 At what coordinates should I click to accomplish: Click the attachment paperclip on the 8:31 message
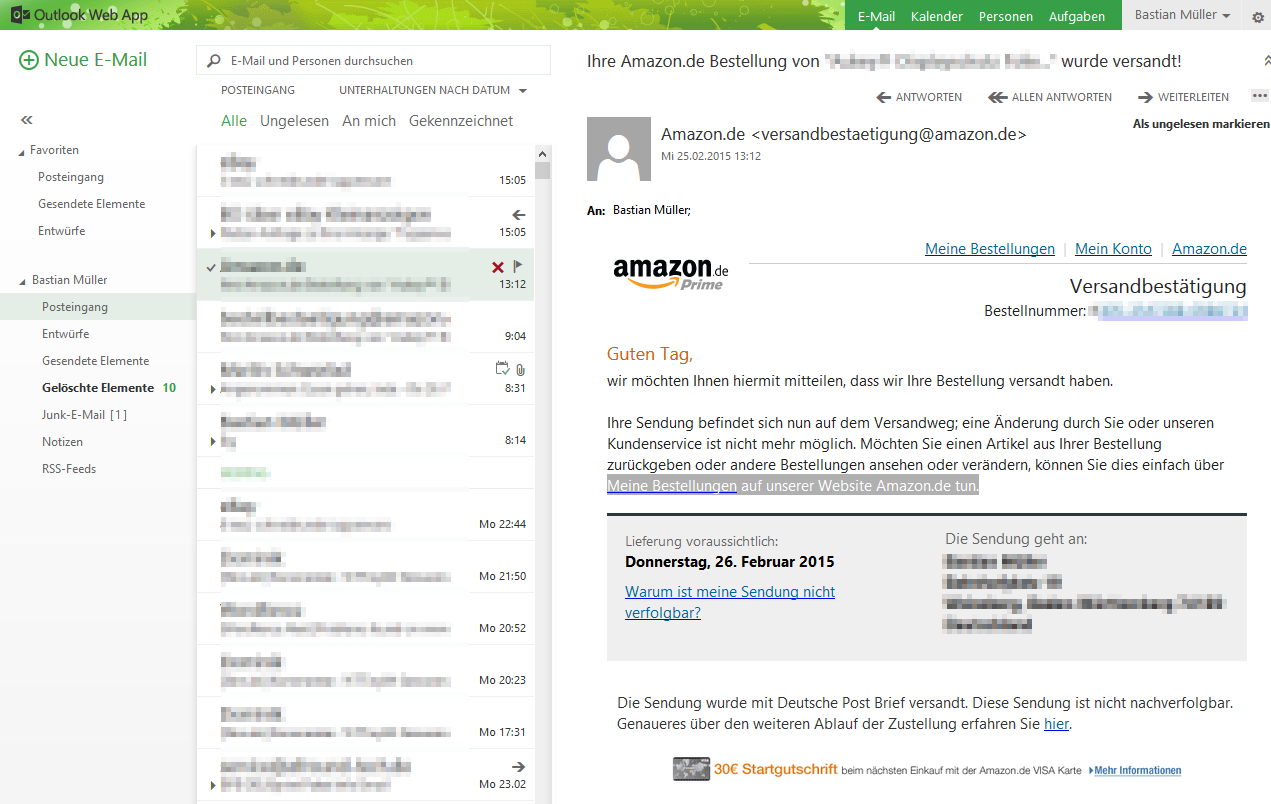[520, 369]
